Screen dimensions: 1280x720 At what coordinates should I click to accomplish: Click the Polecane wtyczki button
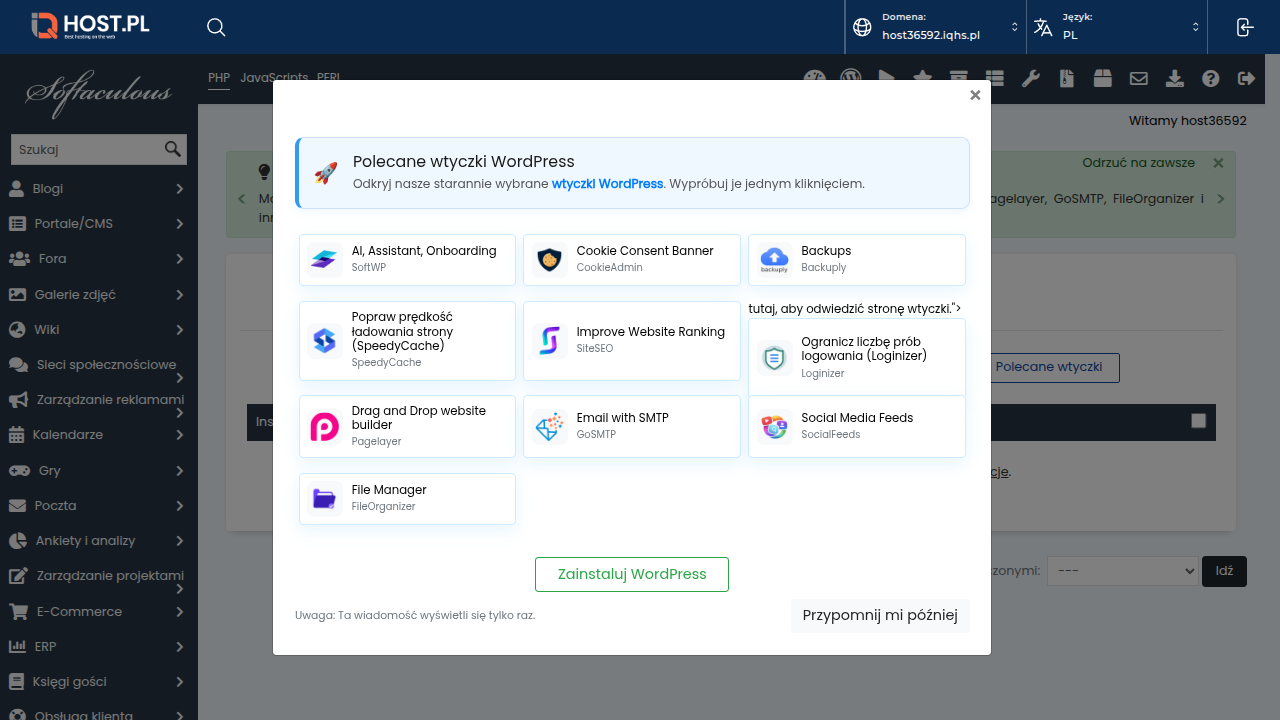pyautogui.click(x=1049, y=367)
